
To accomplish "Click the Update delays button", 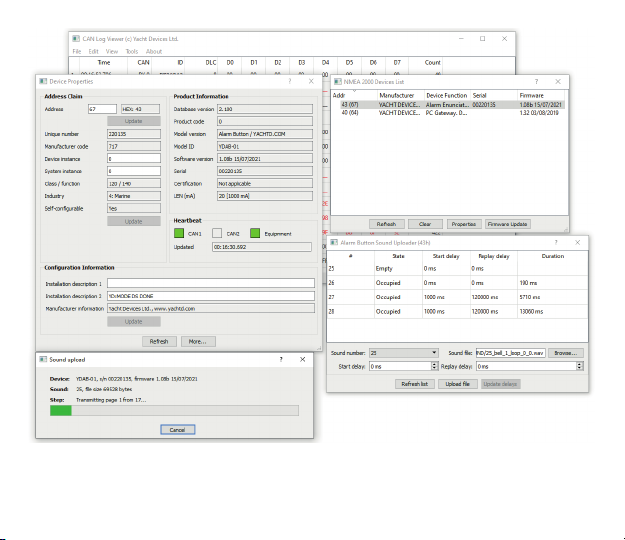I will 500,384.
